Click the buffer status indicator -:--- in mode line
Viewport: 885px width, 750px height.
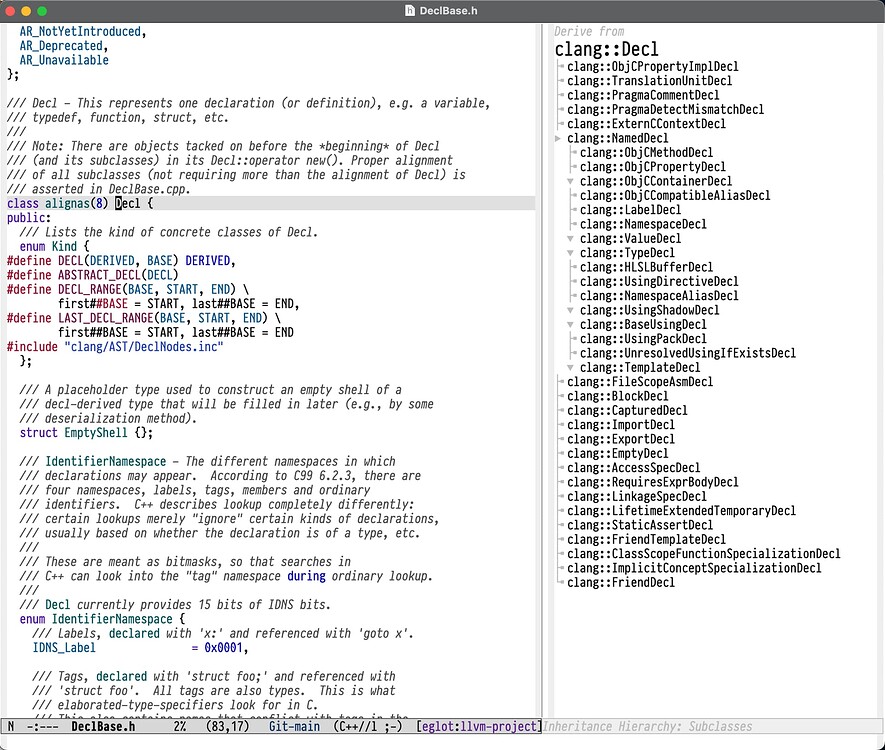(34, 727)
